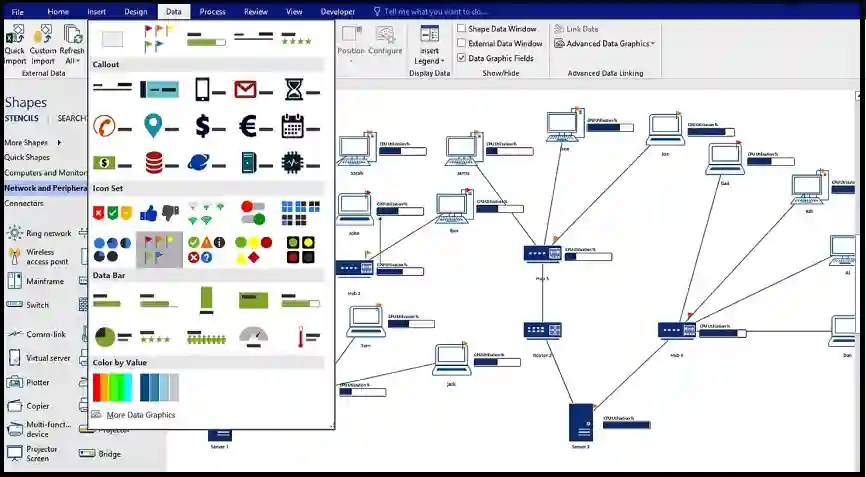Select the pie chart data bar

pyautogui.click(x=113, y=336)
